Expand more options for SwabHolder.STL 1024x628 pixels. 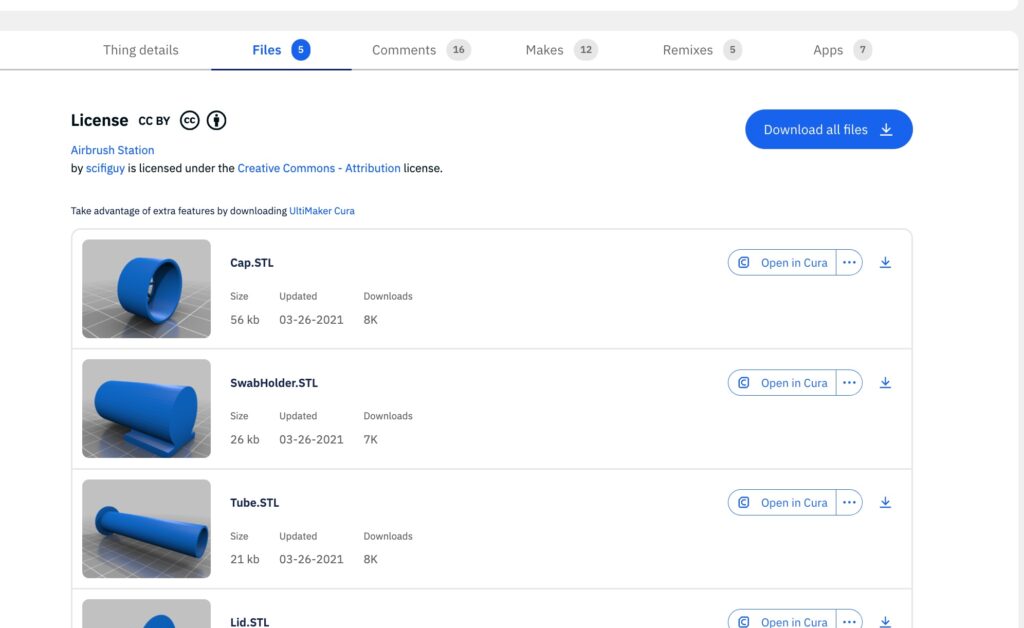(849, 383)
